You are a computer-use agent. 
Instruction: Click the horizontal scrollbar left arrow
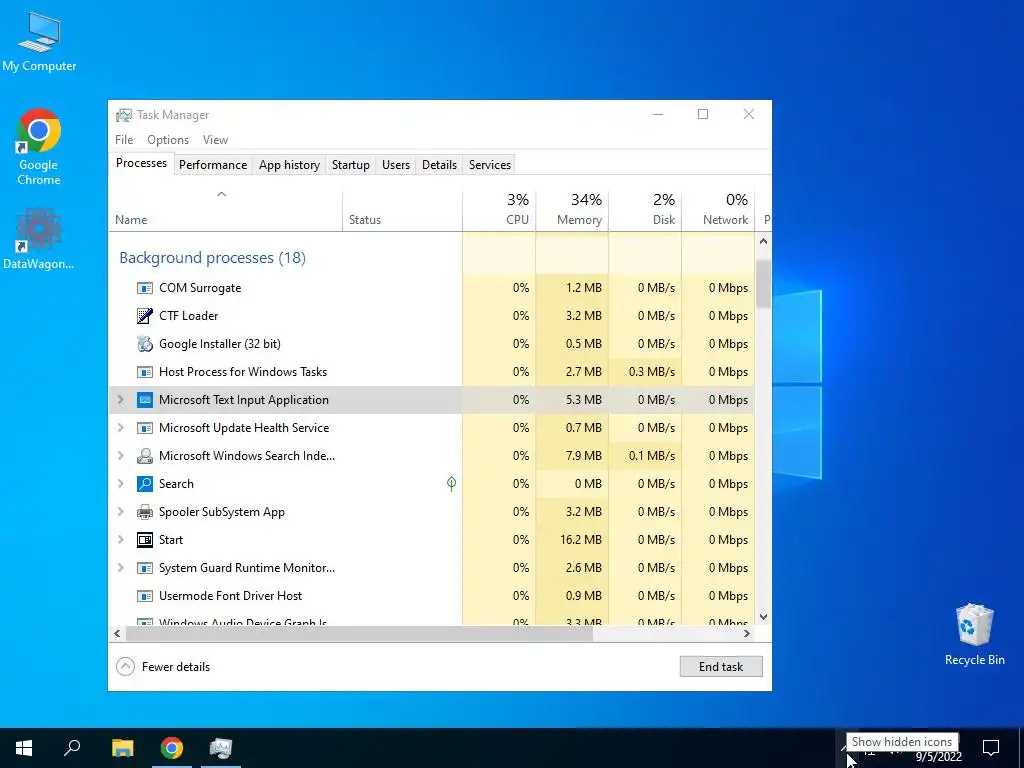pos(118,633)
